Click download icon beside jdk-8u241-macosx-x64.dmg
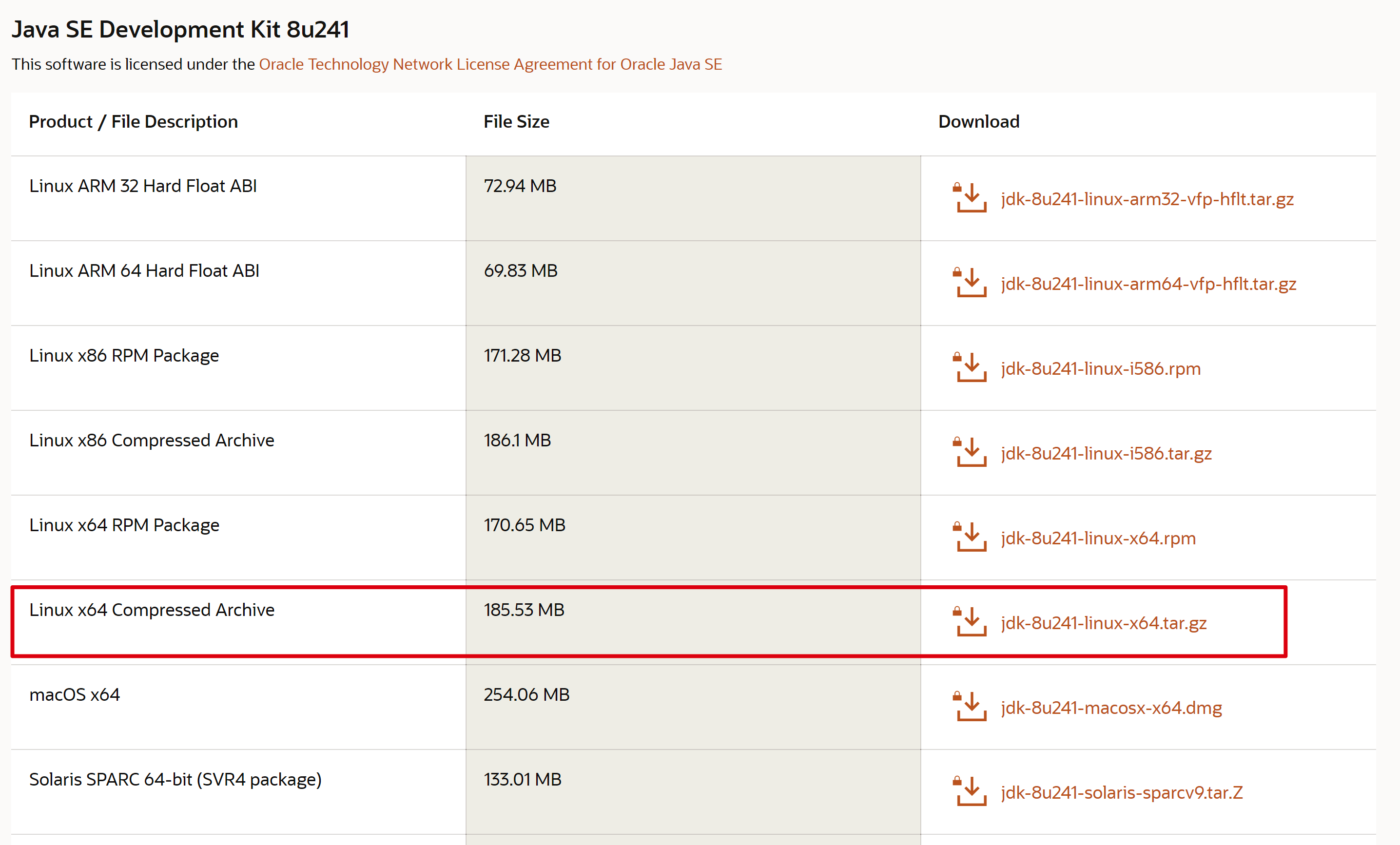The height and width of the screenshot is (845, 1400). (x=971, y=707)
